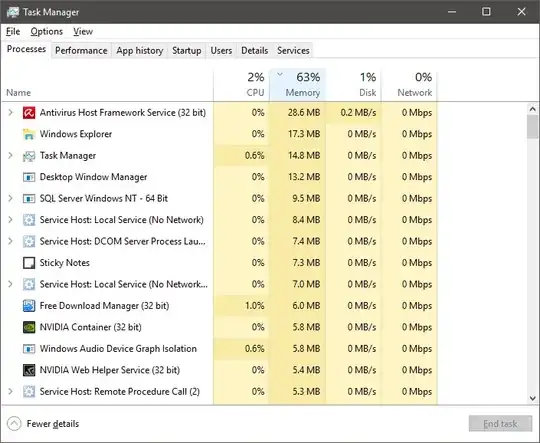Image resolution: width=540 pixels, height=443 pixels.
Task: Click the SQL Server Windows NT icon
Action: coord(29,198)
